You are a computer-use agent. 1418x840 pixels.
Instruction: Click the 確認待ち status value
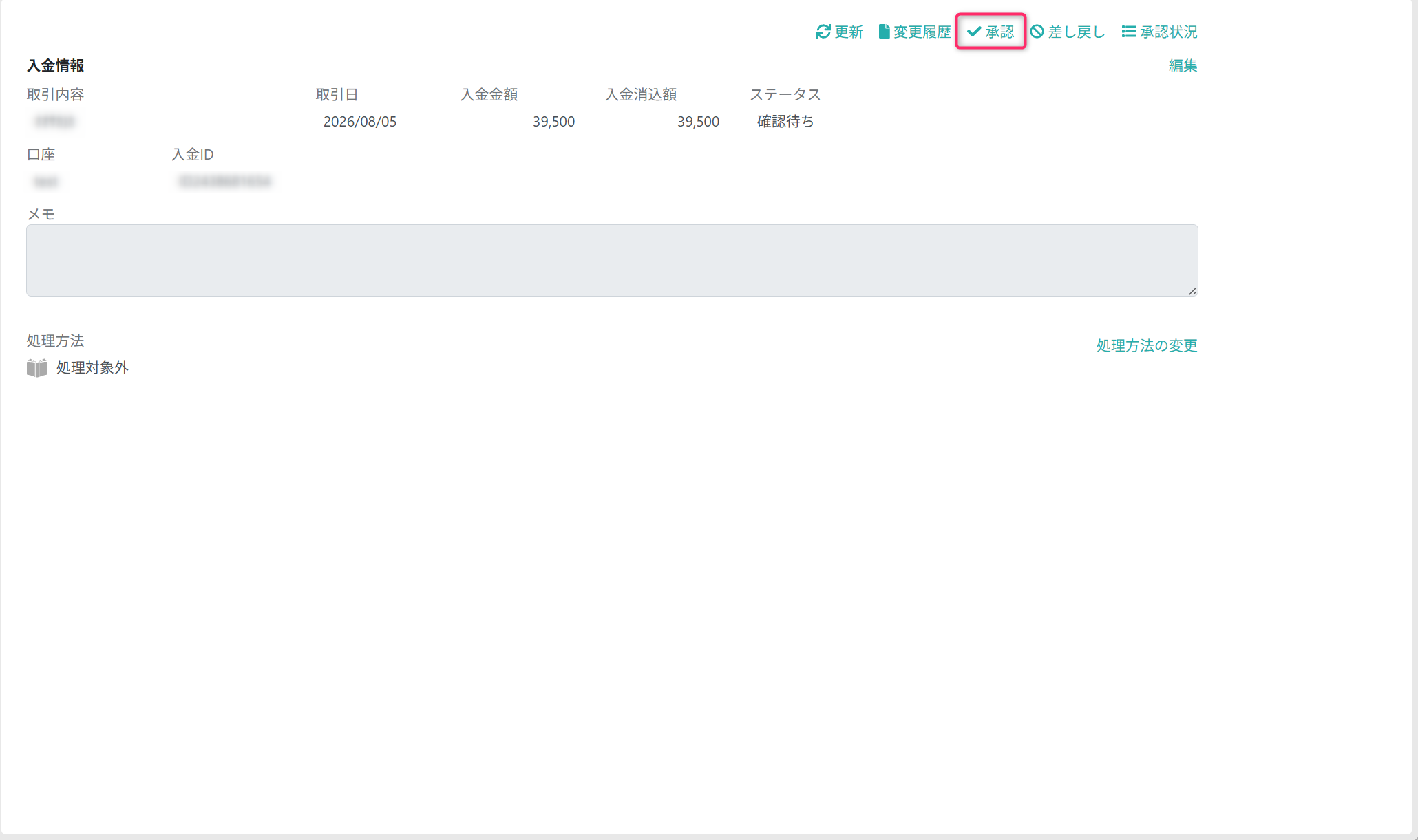point(785,122)
